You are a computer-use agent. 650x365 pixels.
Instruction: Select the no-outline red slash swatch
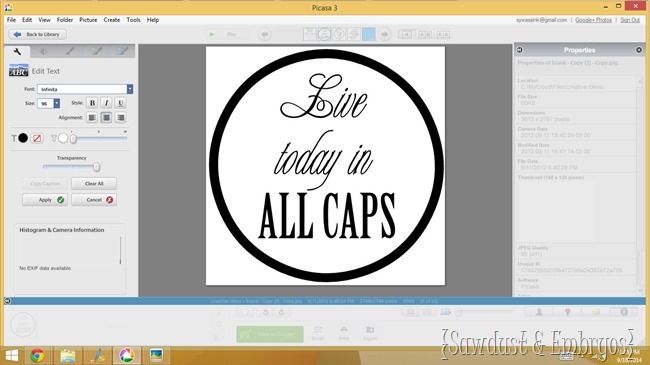point(37,138)
